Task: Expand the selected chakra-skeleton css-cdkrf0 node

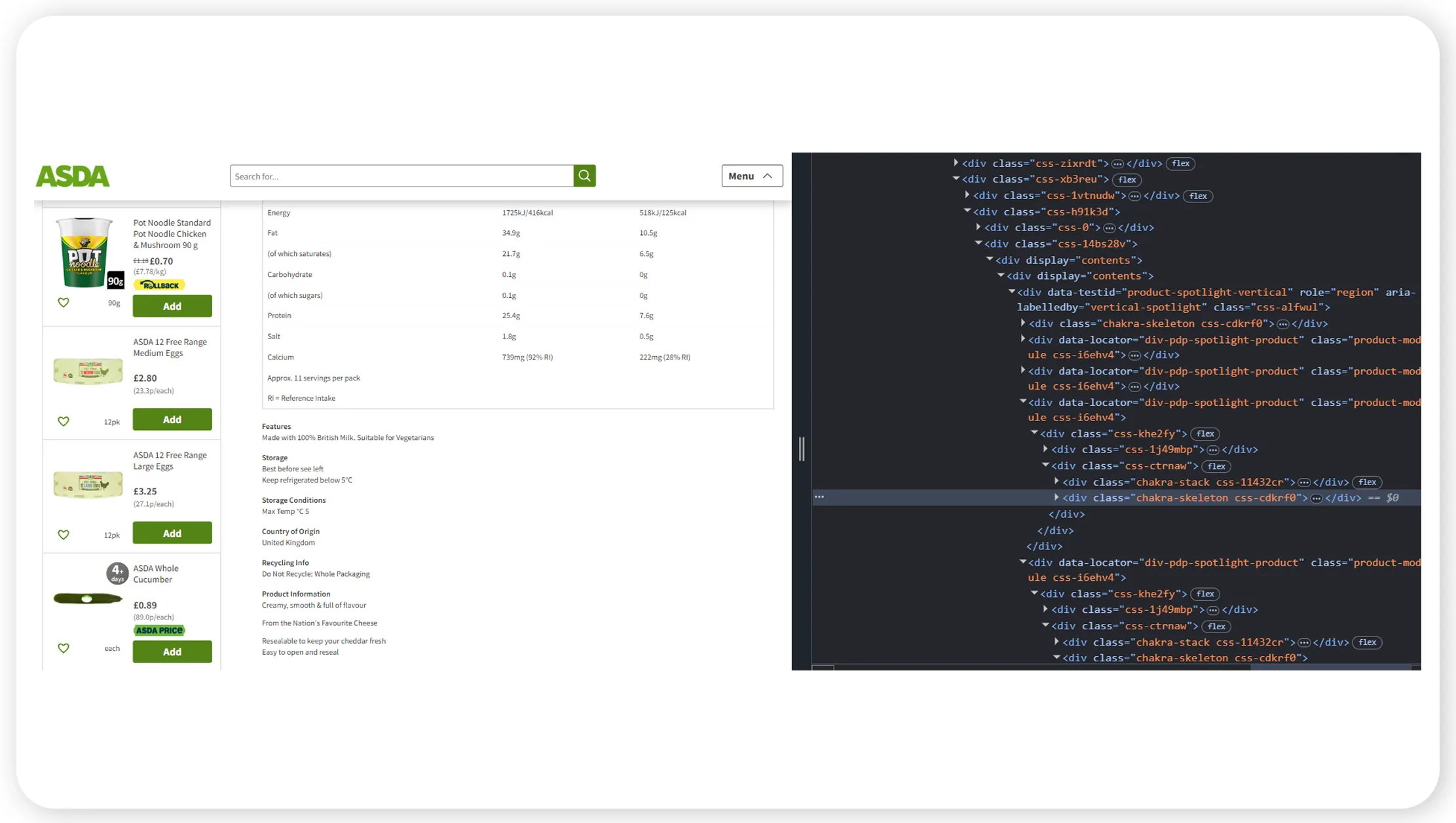Action: click(1056, 498)
